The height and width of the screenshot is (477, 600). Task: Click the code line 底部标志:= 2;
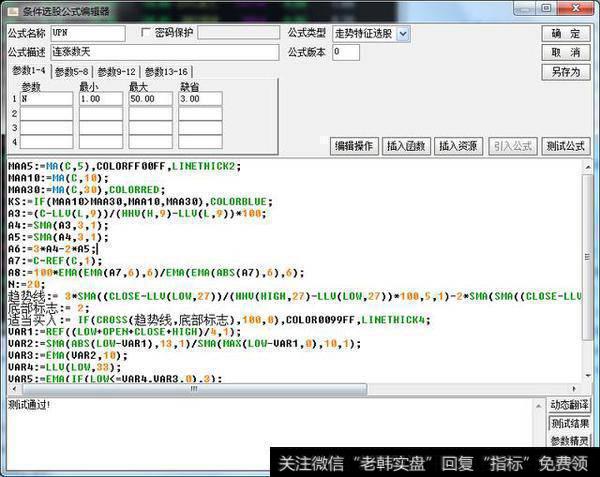click(49, 308)
